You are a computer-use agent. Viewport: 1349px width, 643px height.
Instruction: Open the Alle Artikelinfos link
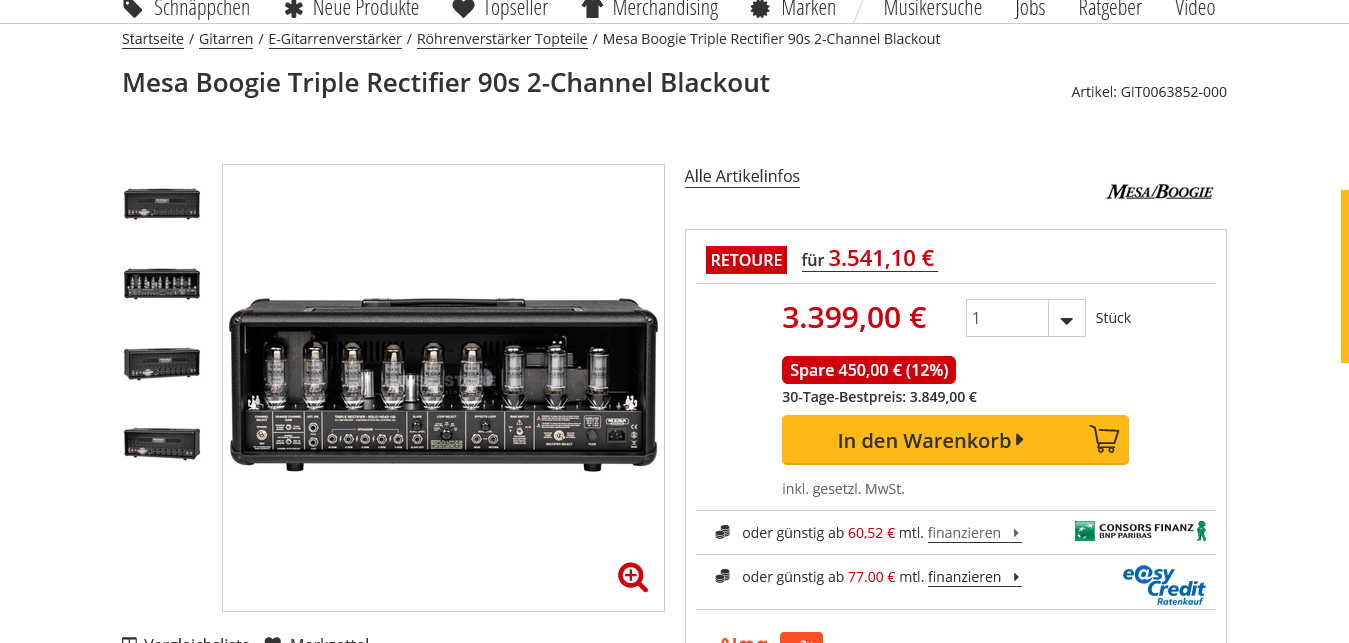pyautogui.click(x=742, y=177)
